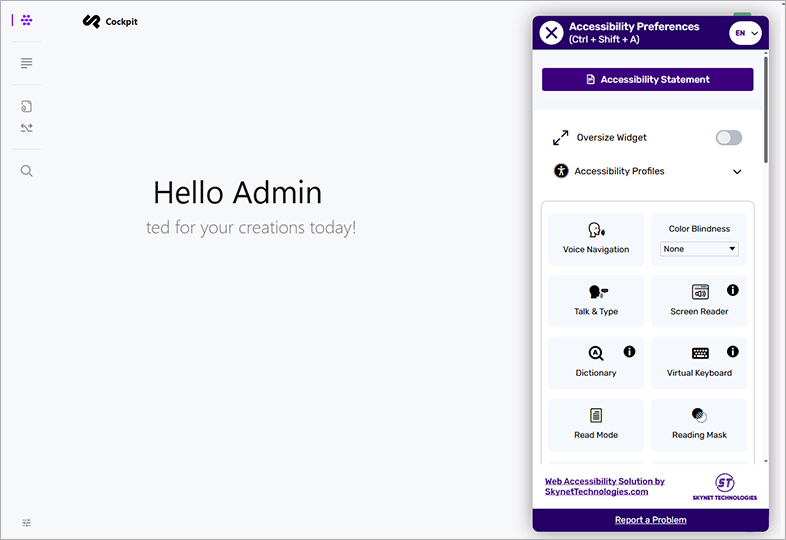Click the Cockpit logo in the header
Viewport: 786px width, 540px height.
tap(110, 21)
